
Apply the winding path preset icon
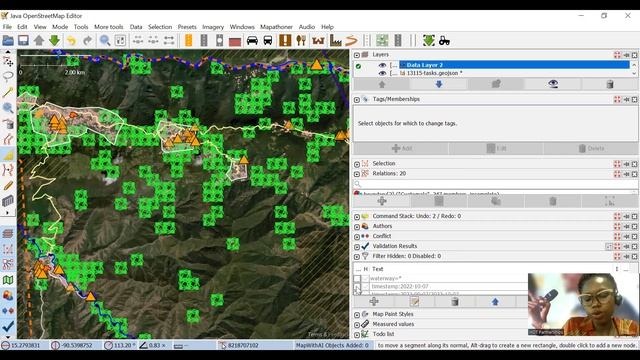click(x=351, y=40)
